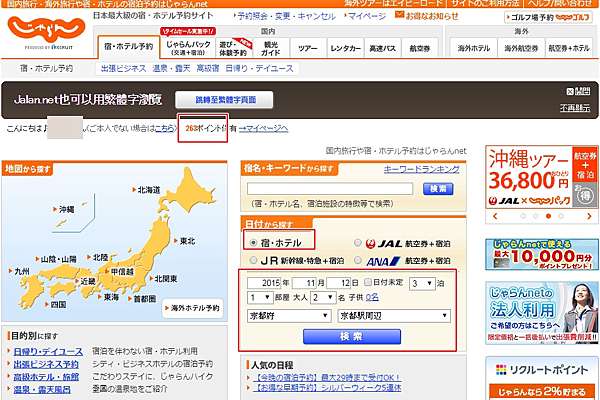Open the 海外航空券 tab
Screen dimensions: 600x400
[x=521, y=48]
